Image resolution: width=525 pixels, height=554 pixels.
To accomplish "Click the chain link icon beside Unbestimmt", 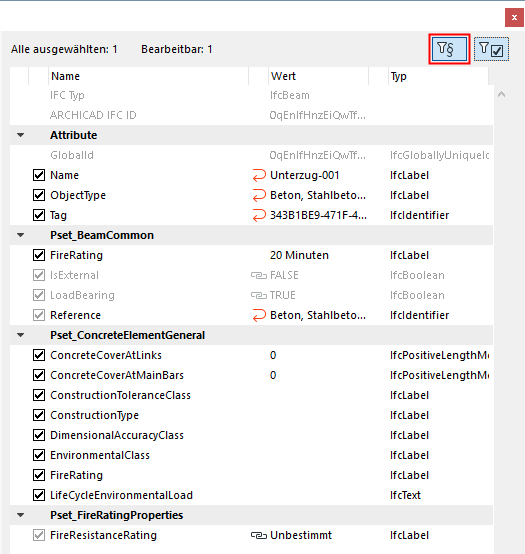I will (x=259, y=535).
